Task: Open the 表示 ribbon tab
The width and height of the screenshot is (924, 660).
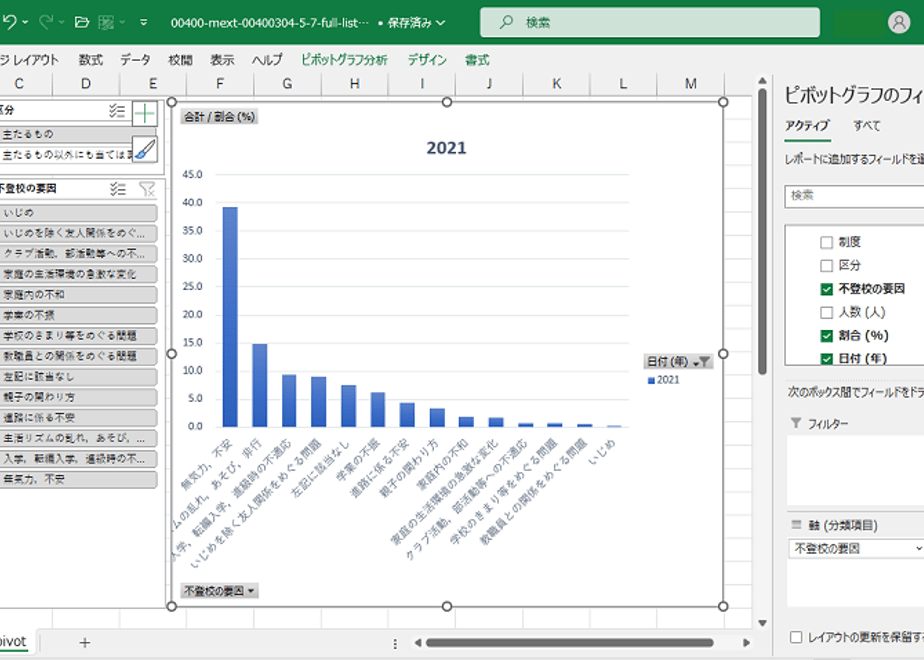Action: click(x=222, y=60)
